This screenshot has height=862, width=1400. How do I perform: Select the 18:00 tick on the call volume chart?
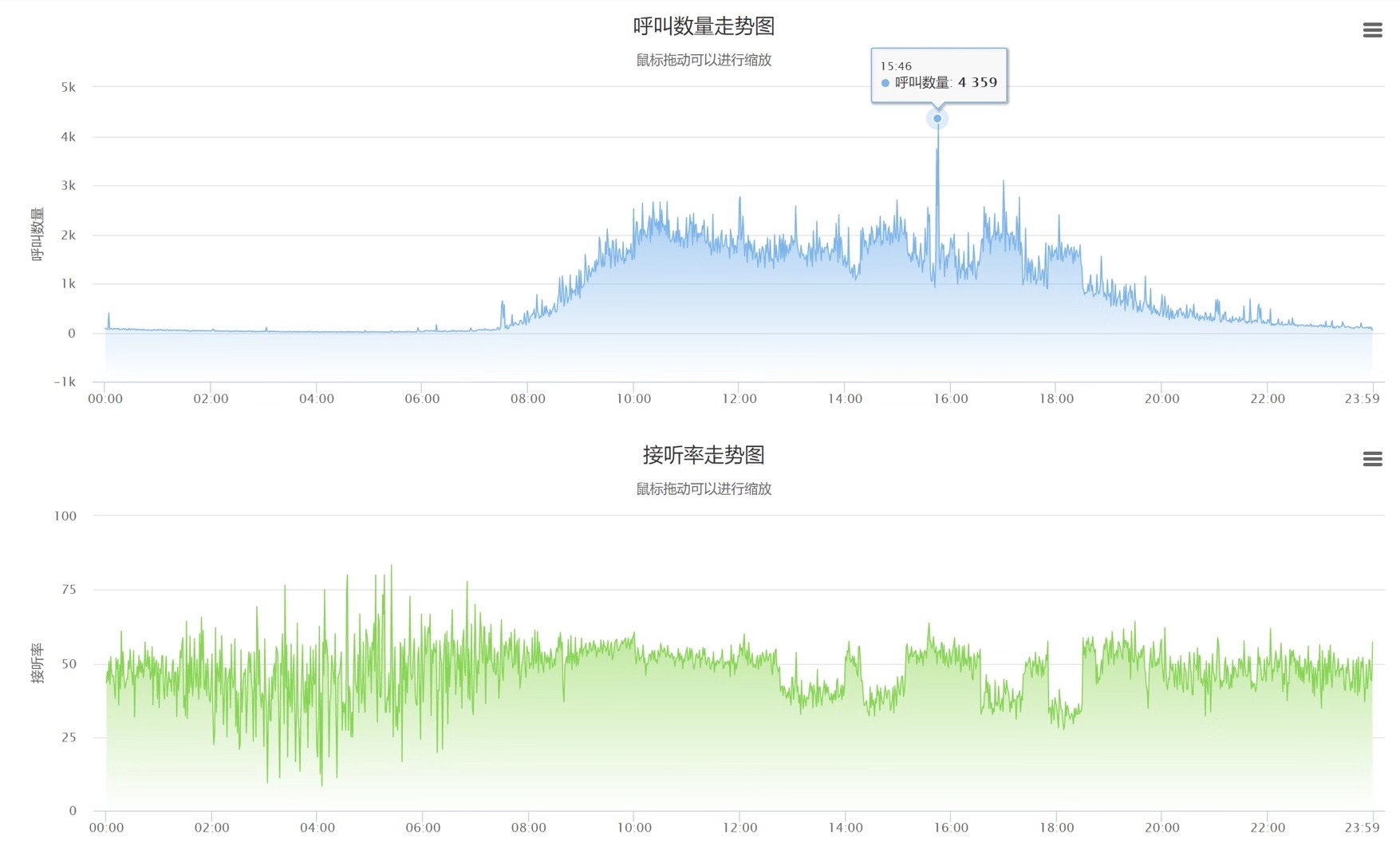click(x=1056, y=399)
